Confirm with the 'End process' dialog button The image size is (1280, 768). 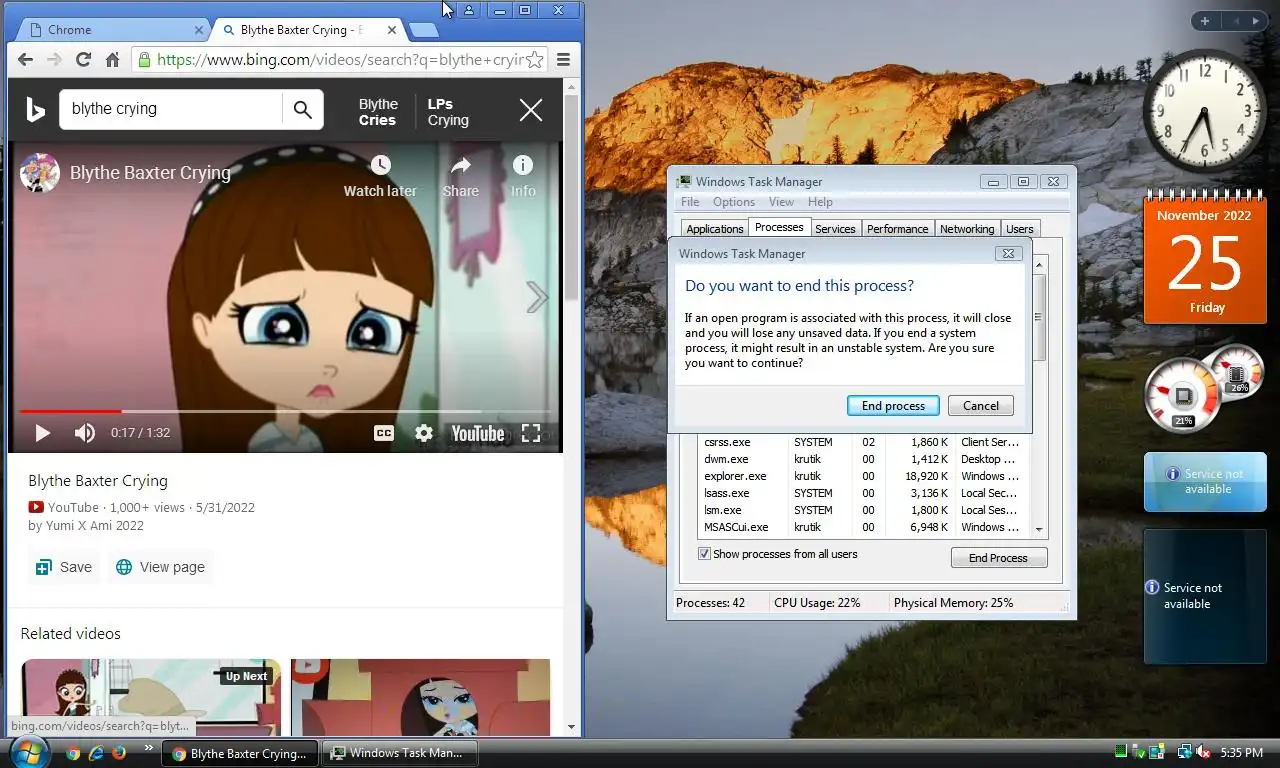pyautogui.click(x=893, y=406)
